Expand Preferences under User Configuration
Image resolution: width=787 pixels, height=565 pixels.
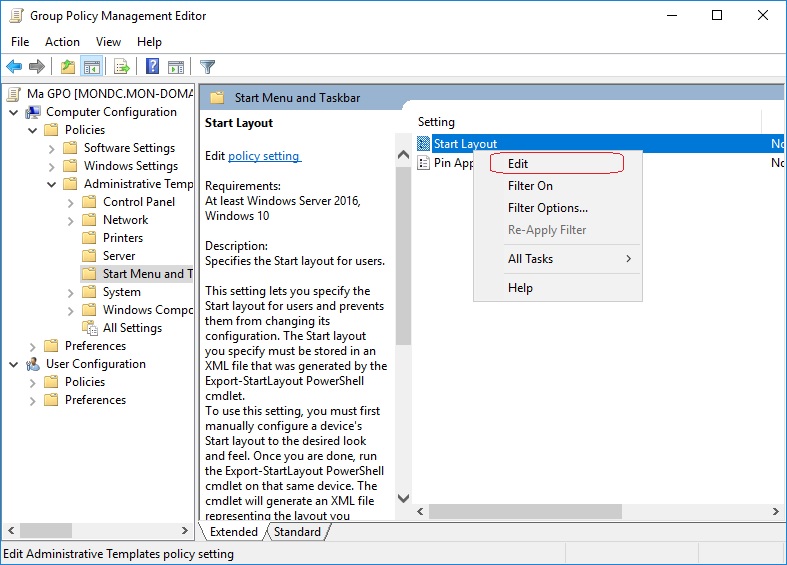pos(33,401)
